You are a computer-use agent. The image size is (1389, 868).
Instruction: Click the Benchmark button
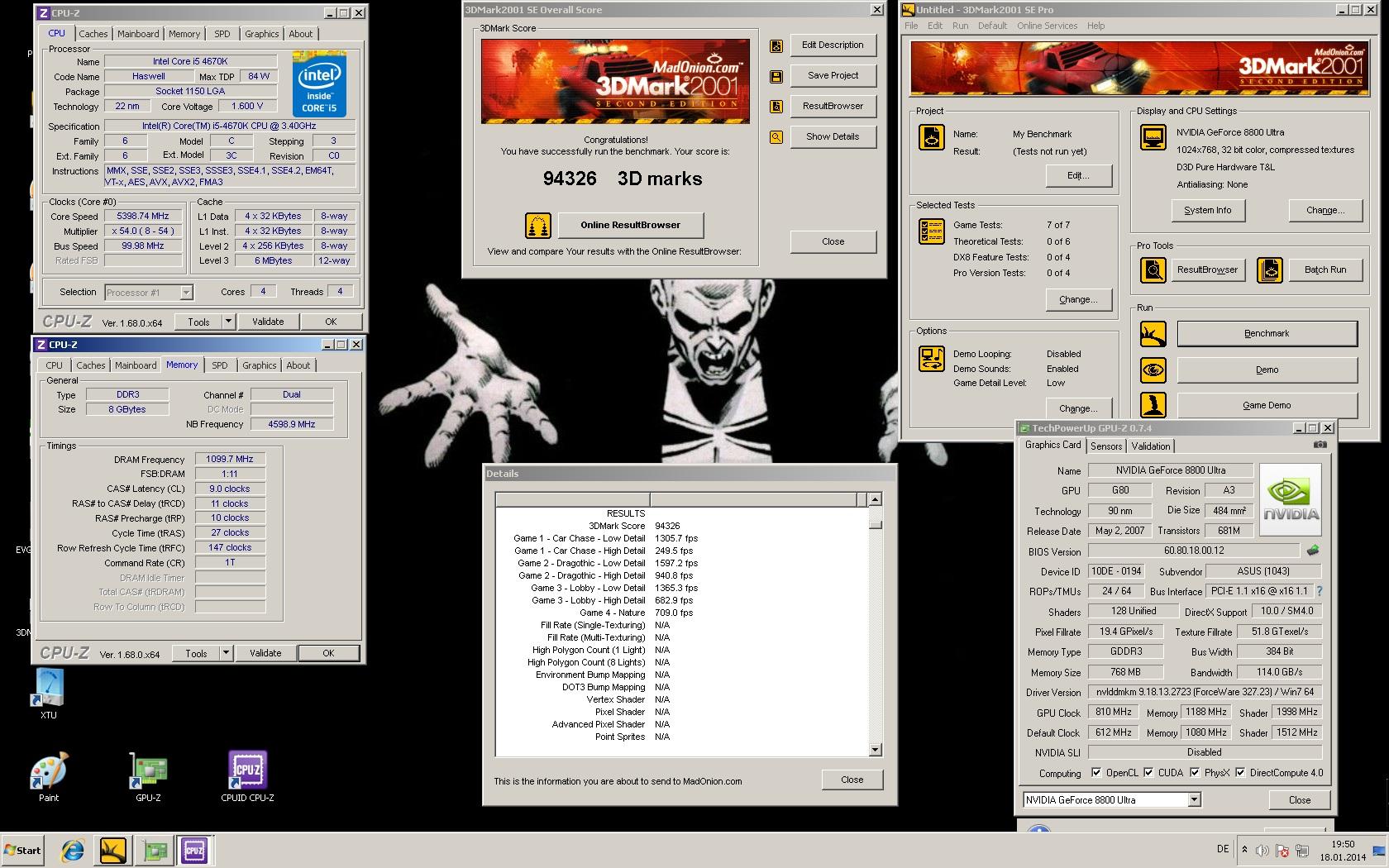pyautogui.click(x=1267, y=333)
